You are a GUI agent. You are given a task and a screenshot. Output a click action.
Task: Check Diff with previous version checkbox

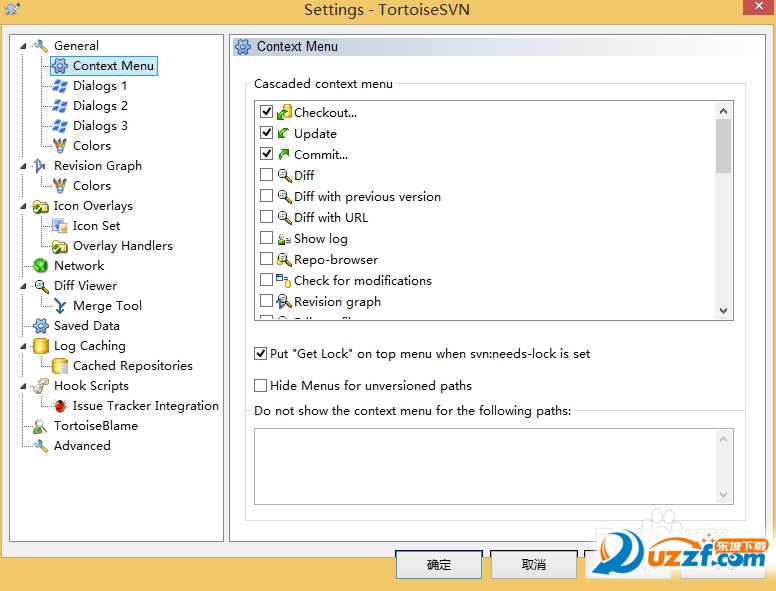click(x=266, y=196)
